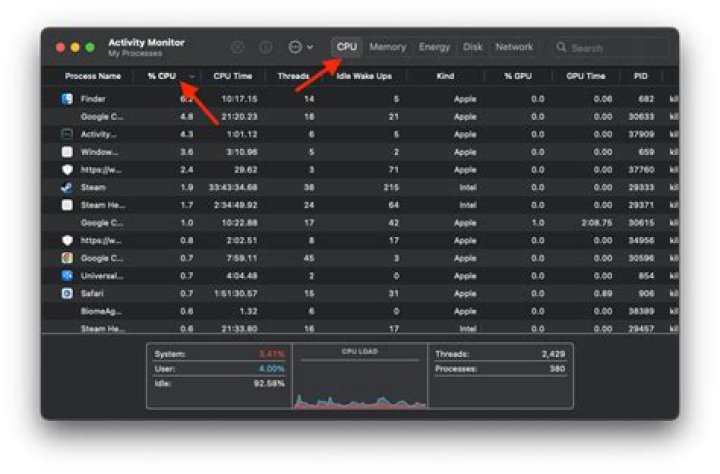Sort by Kind column header

click(x=445, y=76)
